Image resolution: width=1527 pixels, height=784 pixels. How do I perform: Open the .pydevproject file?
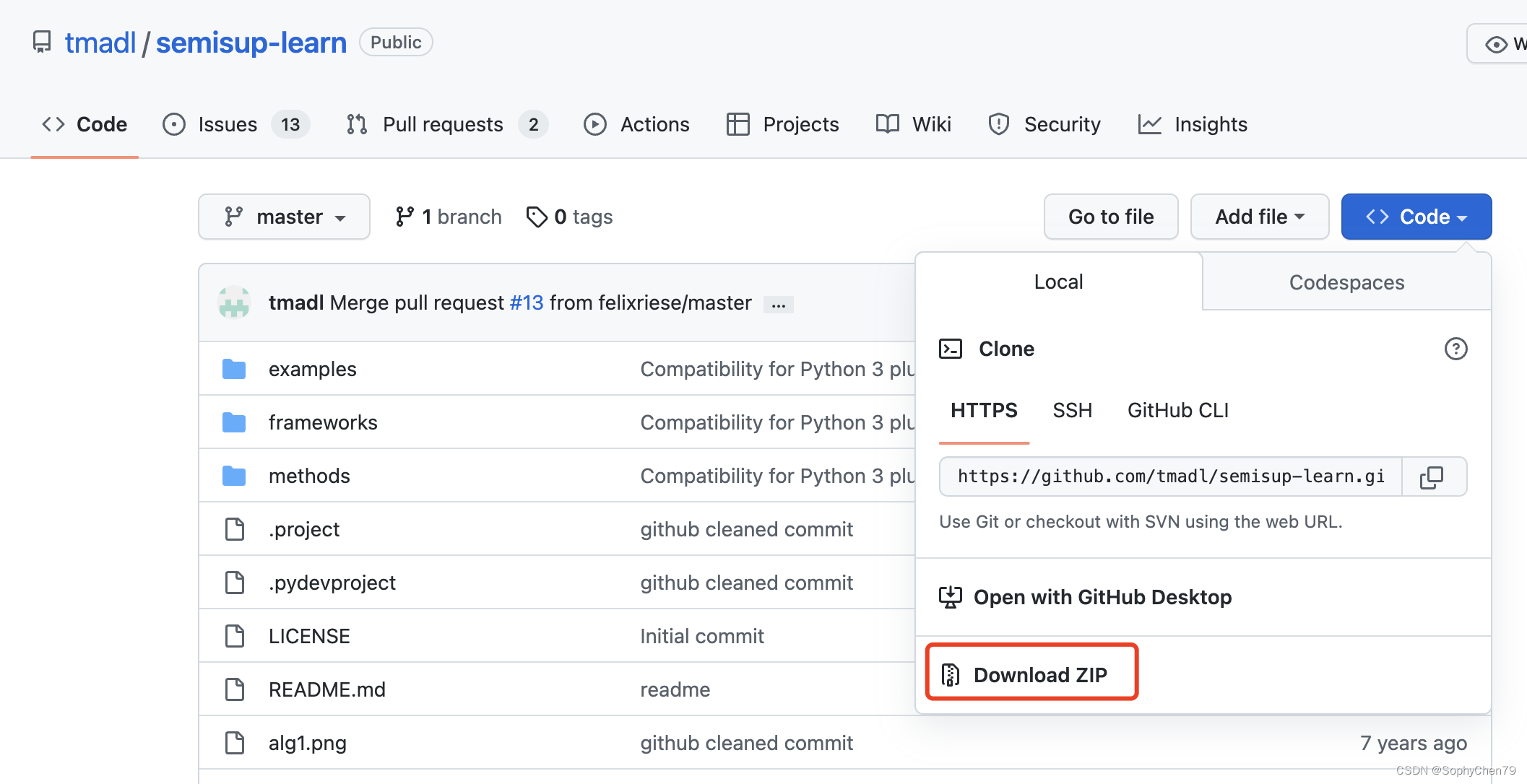pyautogui.click(x=332, y=583)
